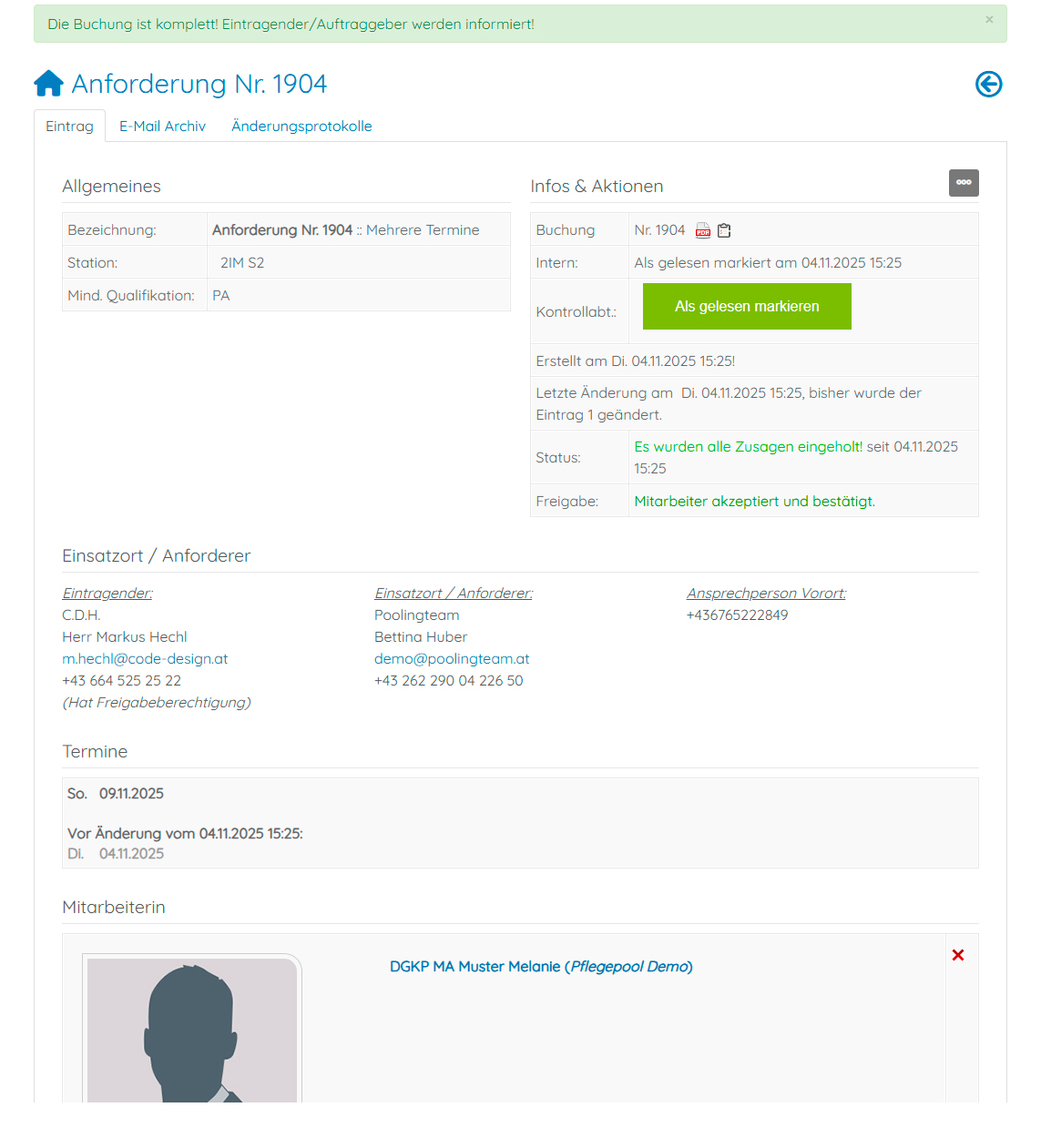Click the Mitarbeiter akzeptiert und bestätigt text
This screenshot has height=1148, width=1041.
754,502
